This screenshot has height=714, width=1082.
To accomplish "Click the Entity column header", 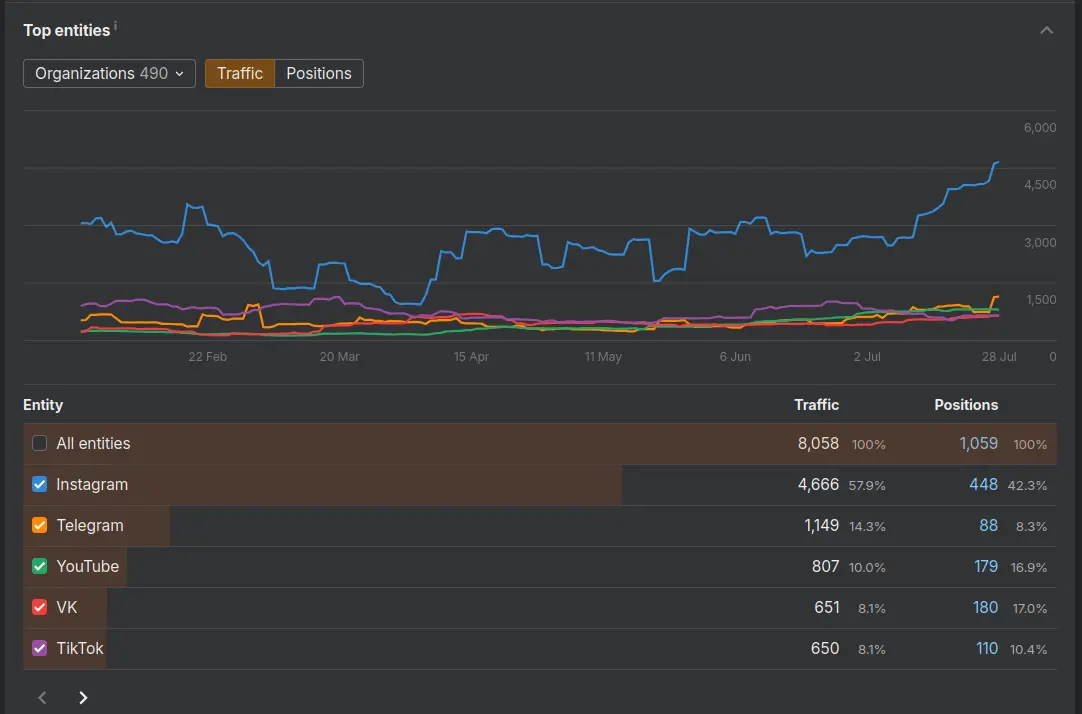I will 43,405.
